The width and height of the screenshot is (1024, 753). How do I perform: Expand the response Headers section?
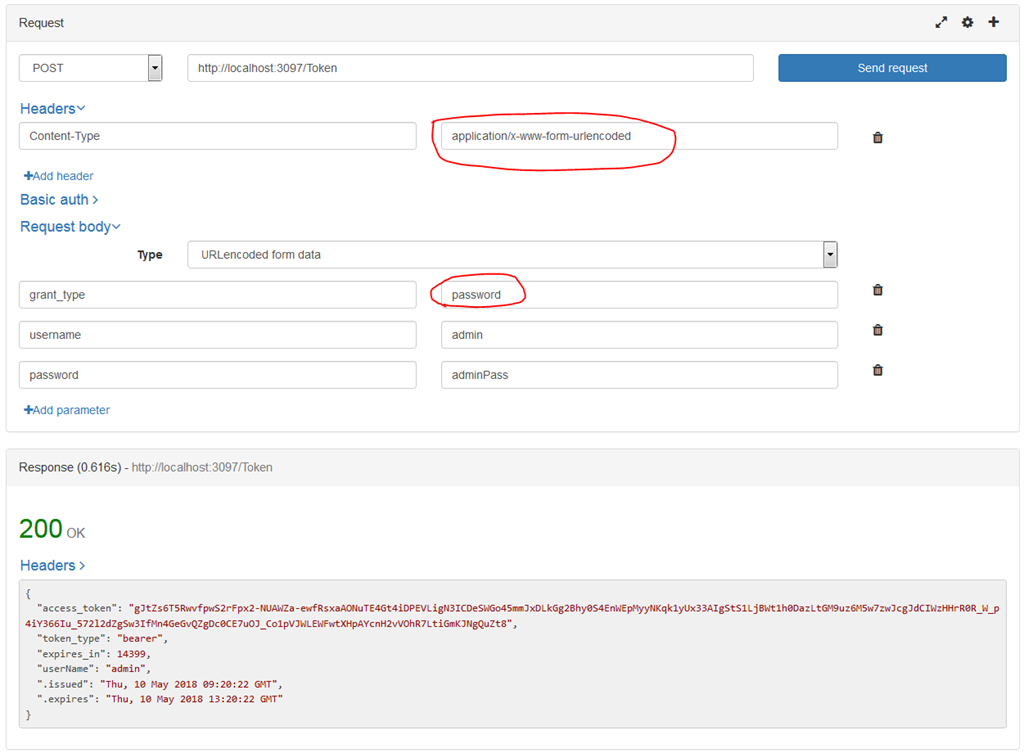(52, 566)
